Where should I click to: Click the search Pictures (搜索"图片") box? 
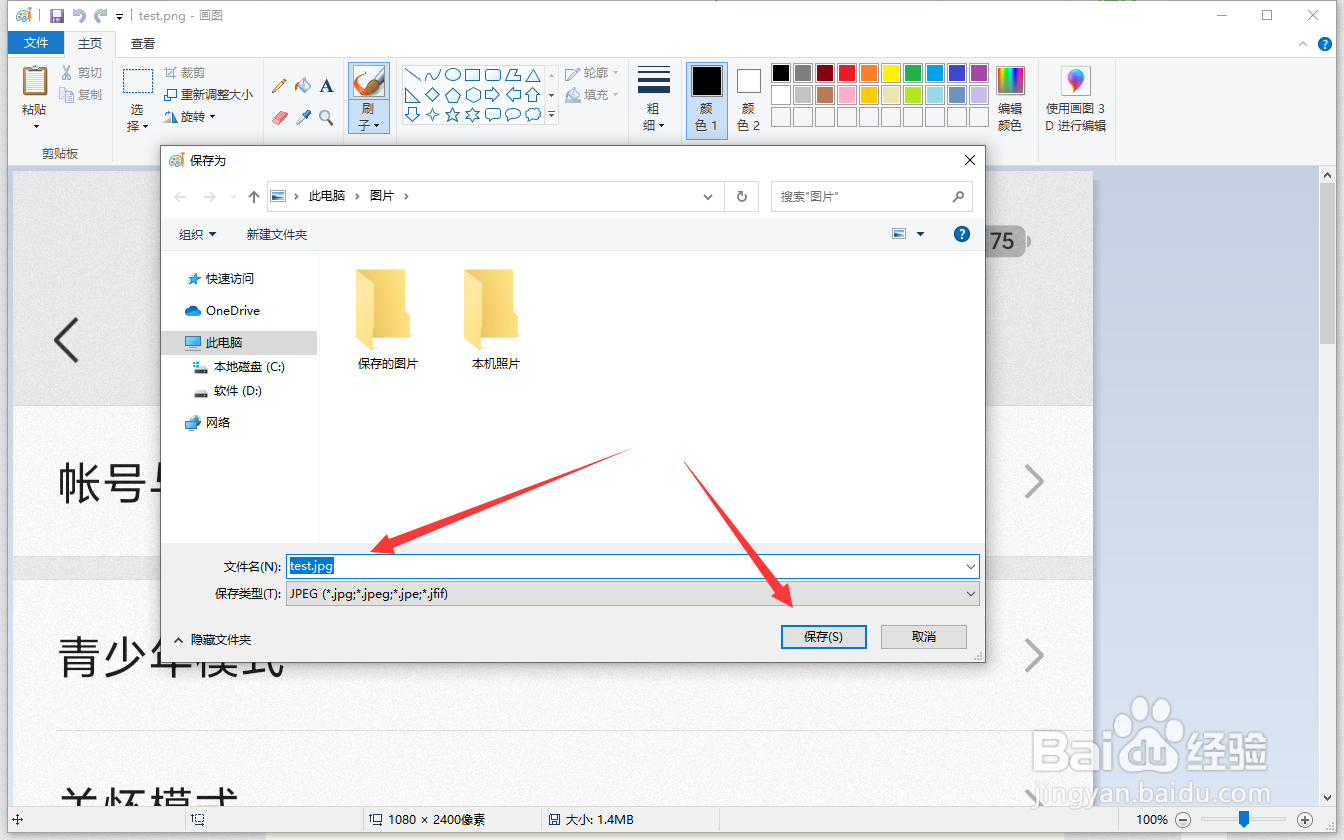click(871, 197)
